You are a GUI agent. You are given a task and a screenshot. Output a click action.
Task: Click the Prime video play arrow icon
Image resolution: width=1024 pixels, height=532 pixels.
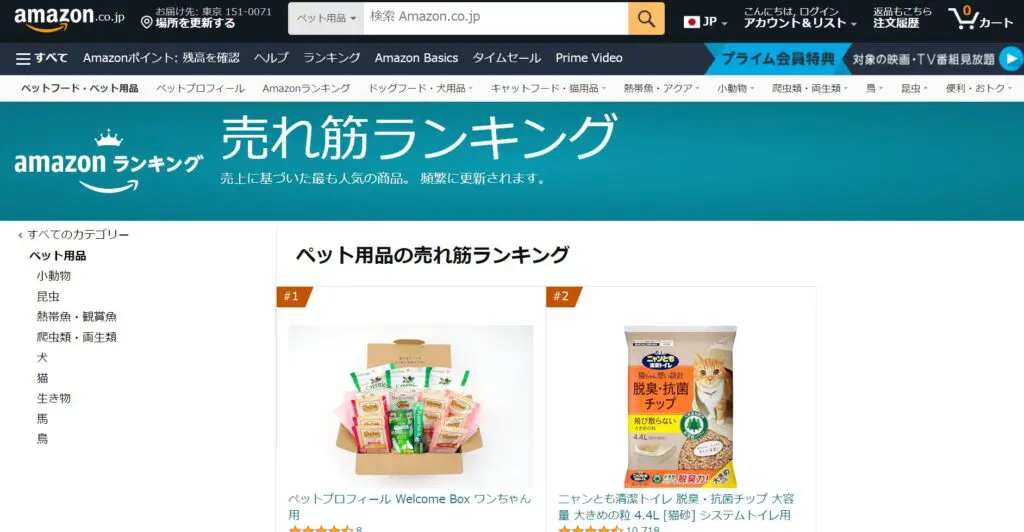tap(1011, 59)
